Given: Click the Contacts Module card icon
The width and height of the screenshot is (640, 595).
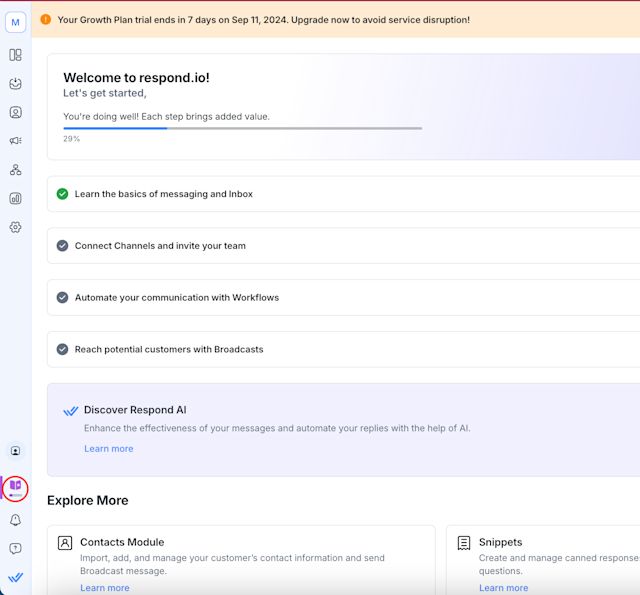Looking at the screenshot, I should click(x=65, y=543).
